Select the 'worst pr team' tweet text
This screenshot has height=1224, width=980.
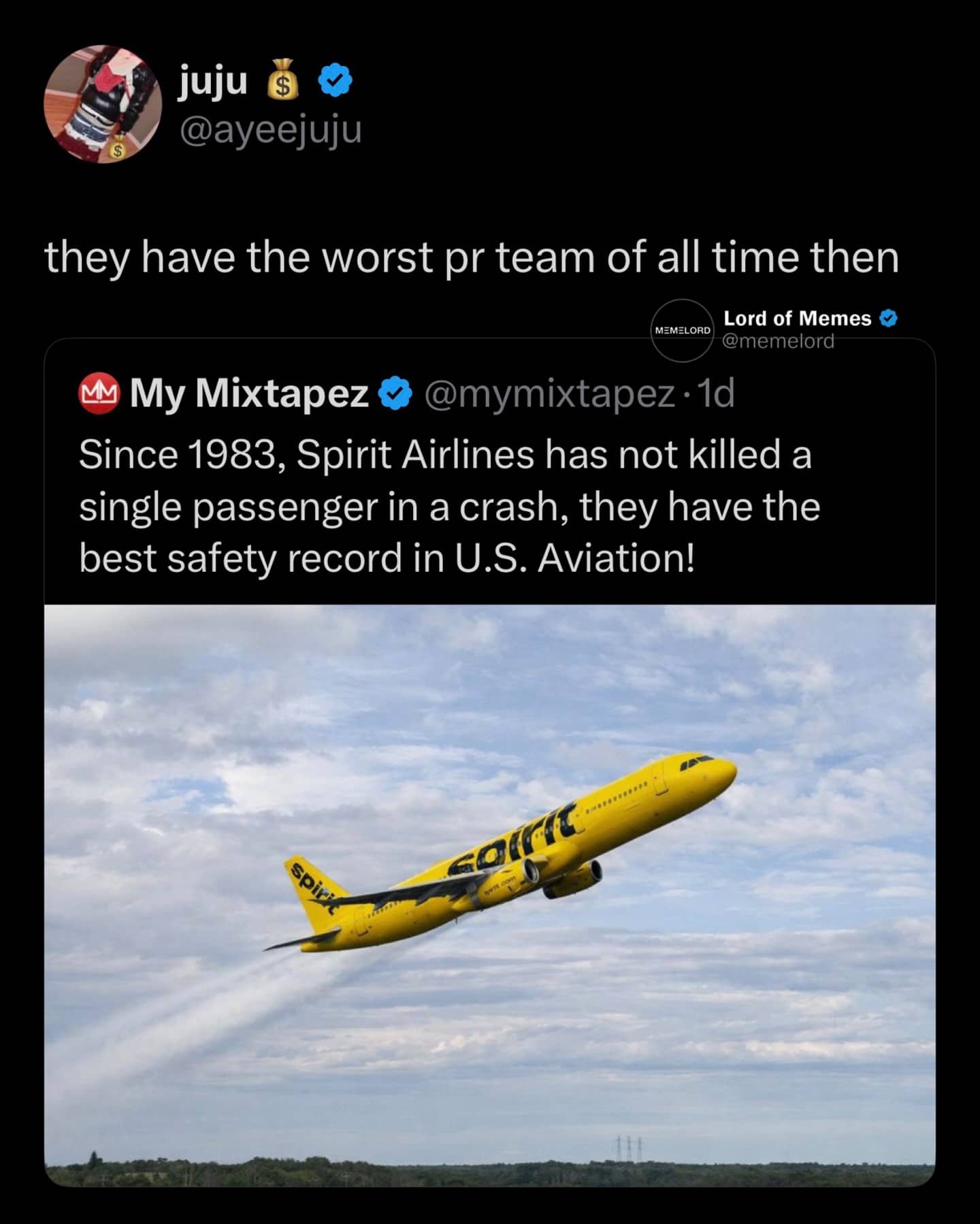[x=472, y=257]
